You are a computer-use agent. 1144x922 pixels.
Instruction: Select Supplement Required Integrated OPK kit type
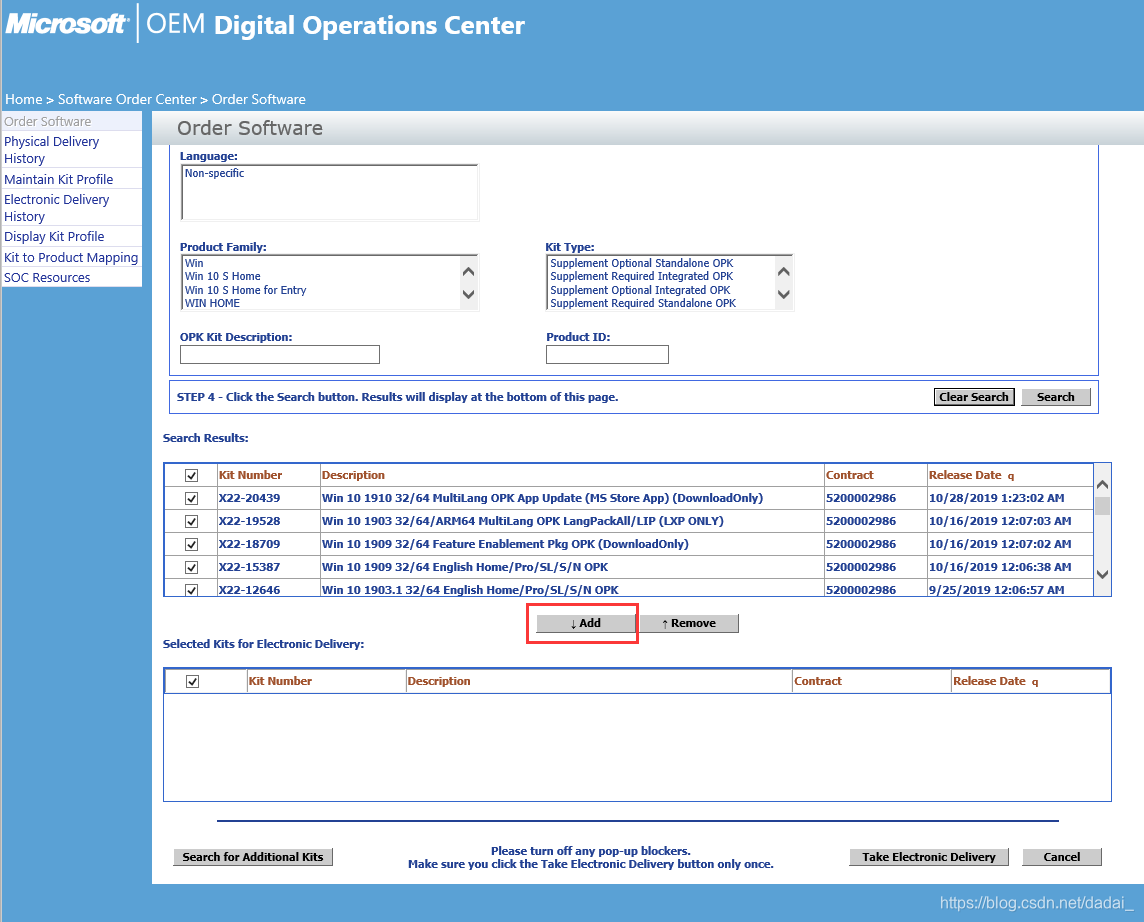coord(641,276)
